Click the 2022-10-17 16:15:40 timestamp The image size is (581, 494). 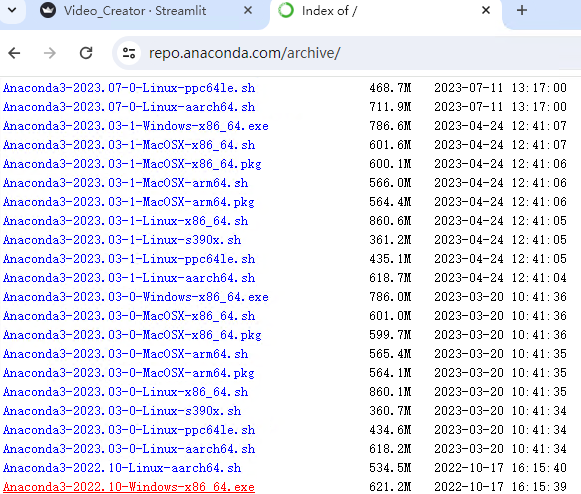[x=501, y=468]
